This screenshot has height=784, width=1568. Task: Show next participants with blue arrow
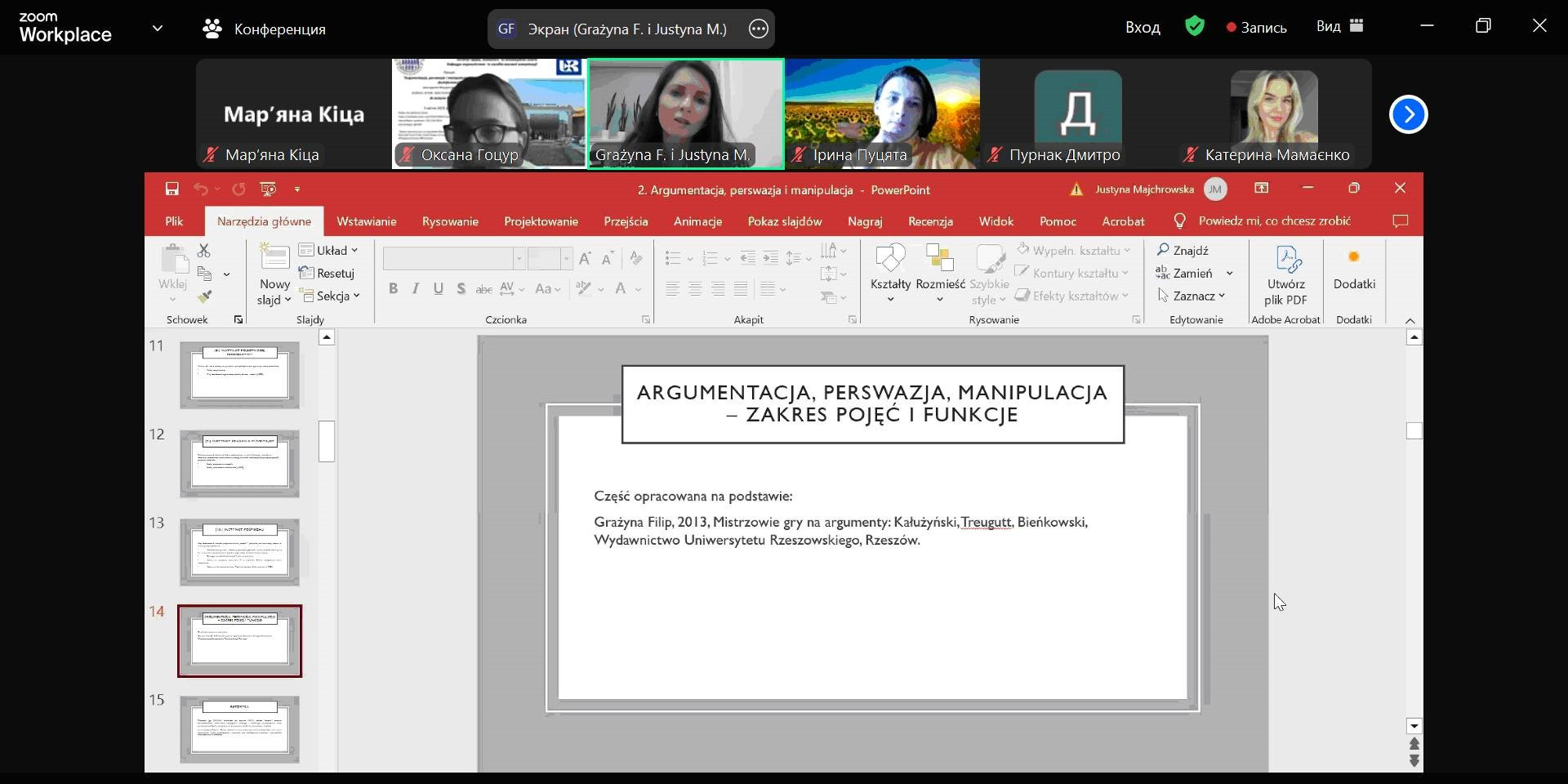[x=1408, y=114]
